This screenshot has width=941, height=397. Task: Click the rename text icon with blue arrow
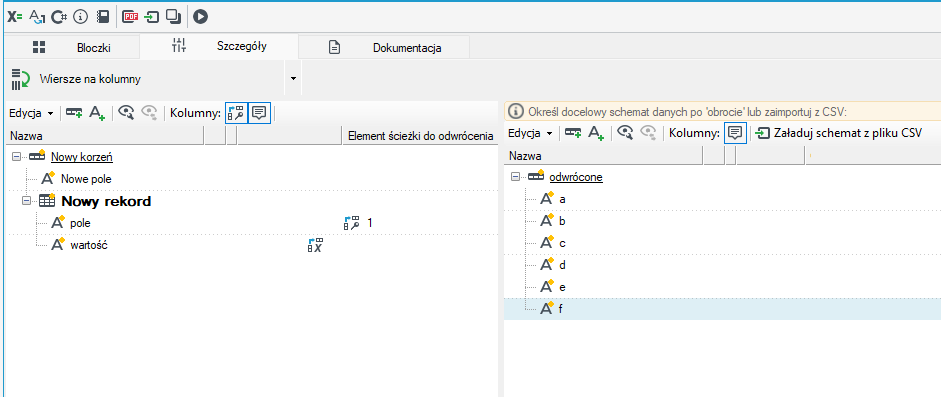tap(37, 17)
